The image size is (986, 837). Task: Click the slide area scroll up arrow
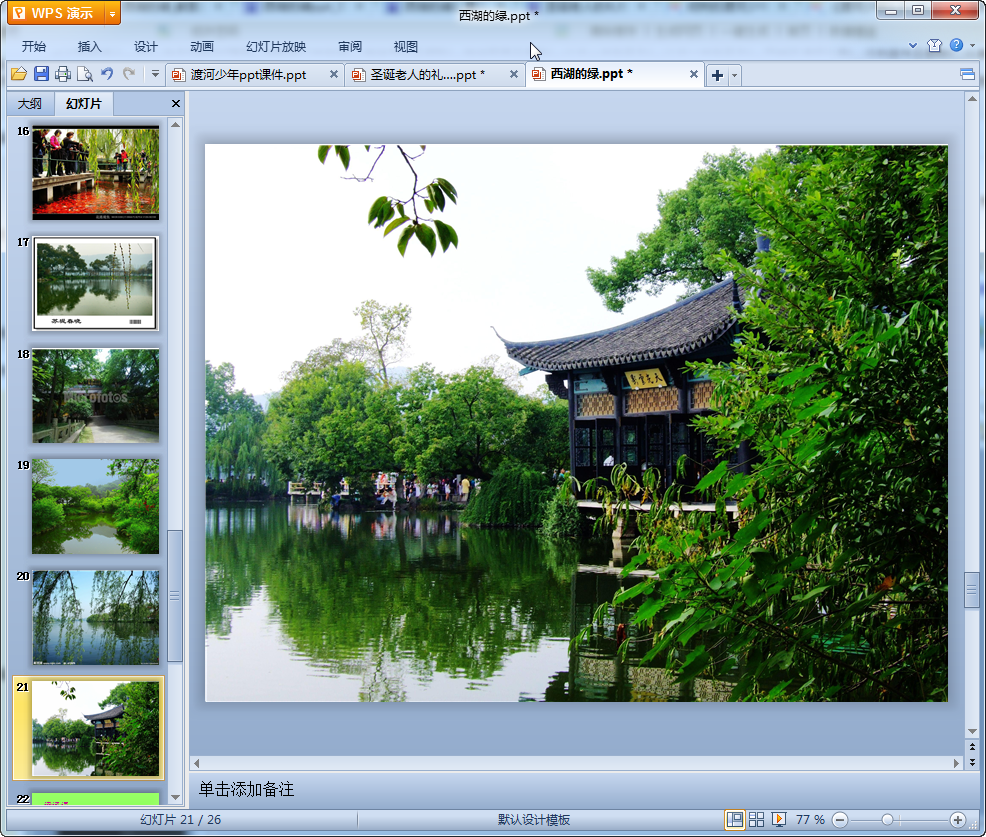pos(972,99)
